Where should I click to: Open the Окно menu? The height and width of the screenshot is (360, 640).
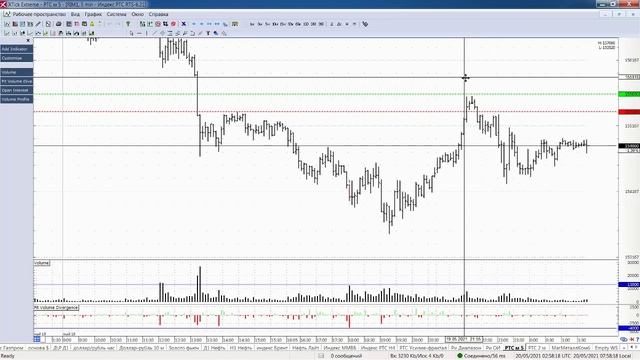138,14
